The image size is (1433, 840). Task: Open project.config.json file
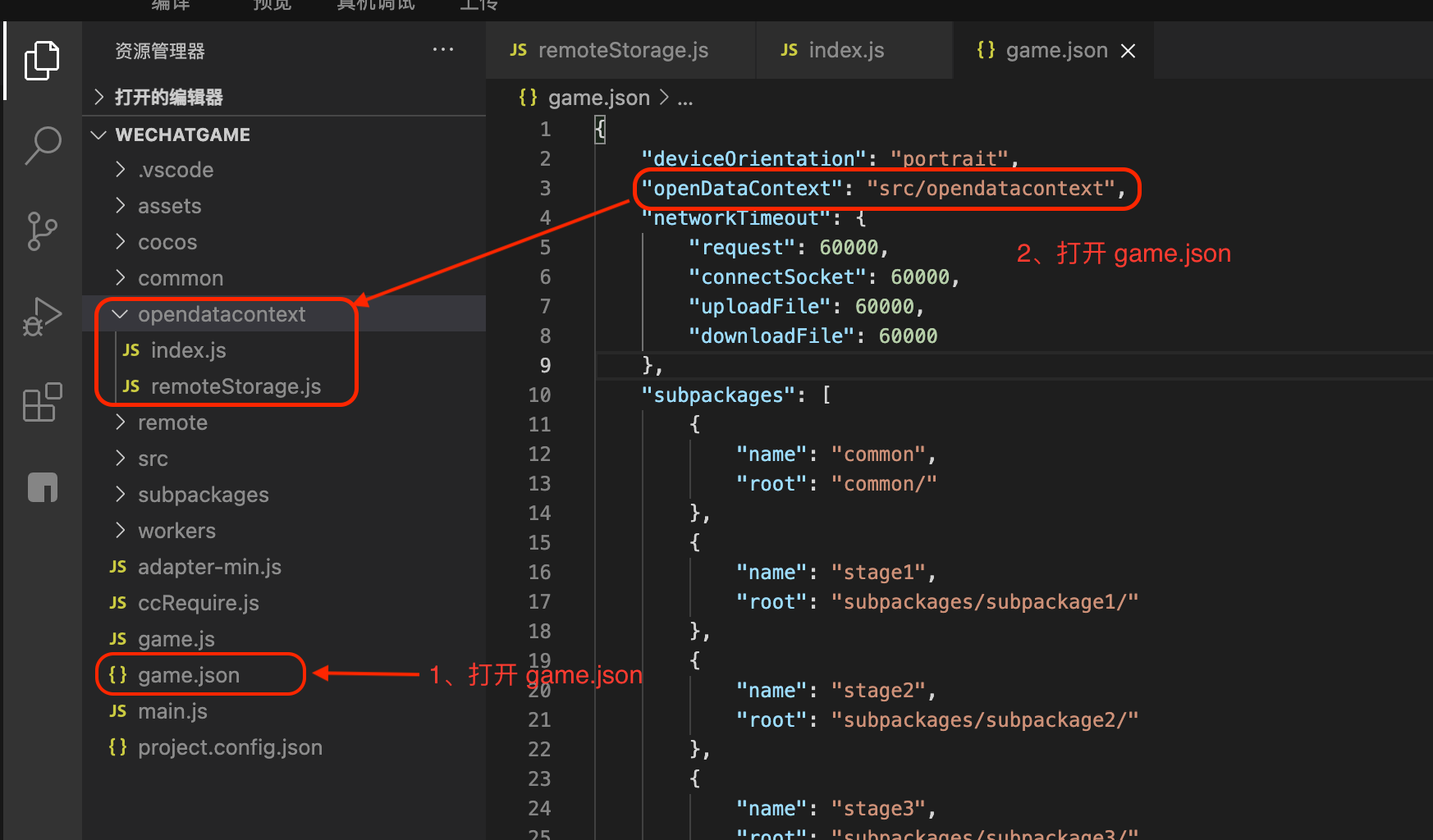coord(284,747)
